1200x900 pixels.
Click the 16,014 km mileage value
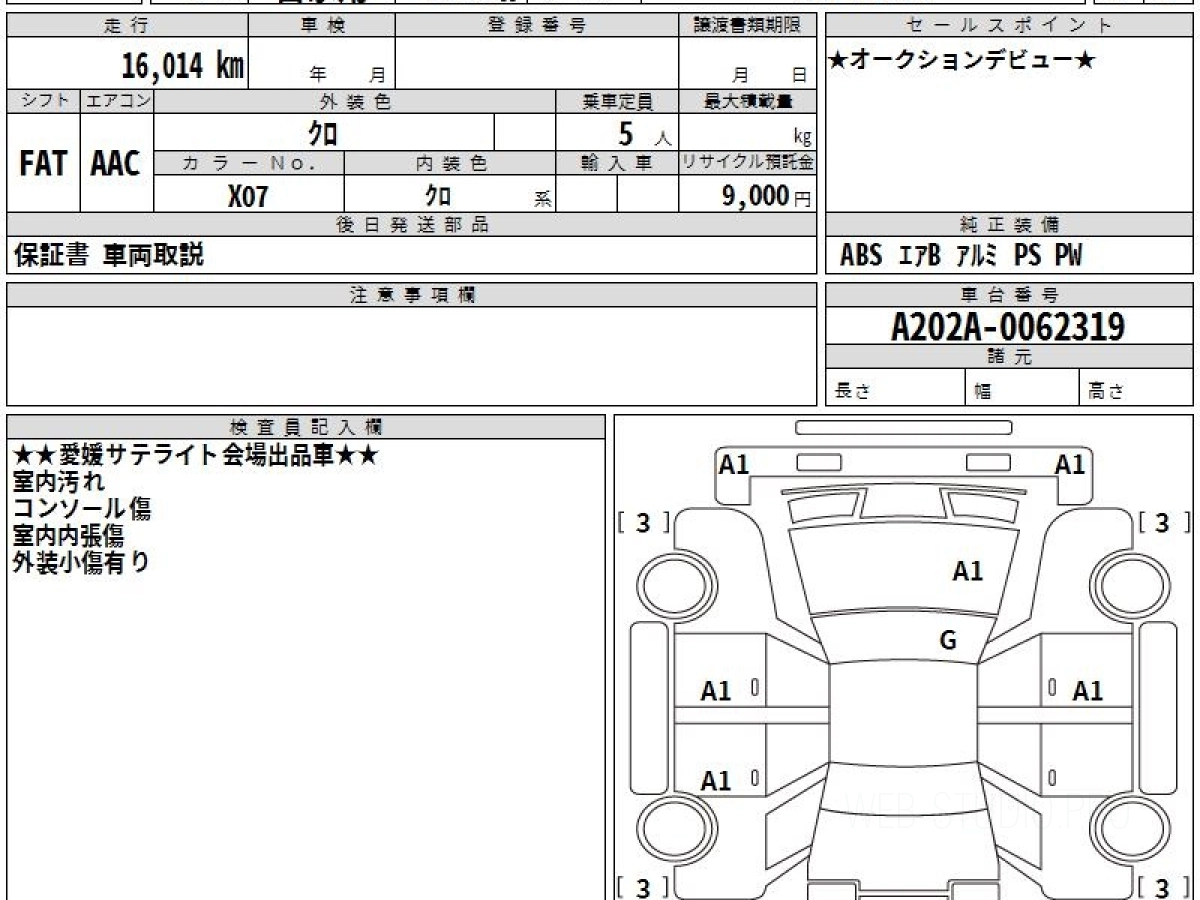coord(182,66)
